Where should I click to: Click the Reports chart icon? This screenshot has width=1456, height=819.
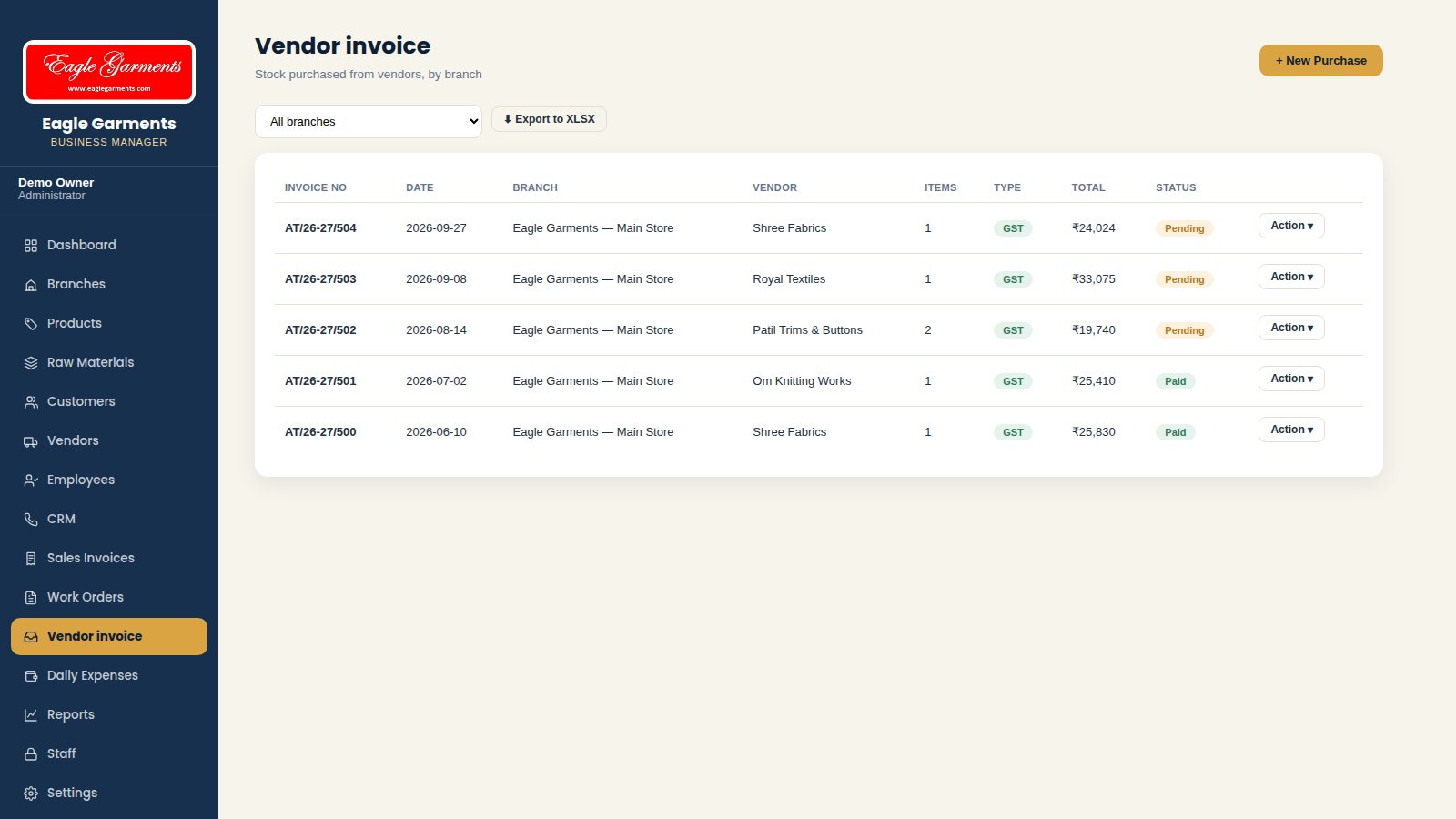(x=31, y=715)
